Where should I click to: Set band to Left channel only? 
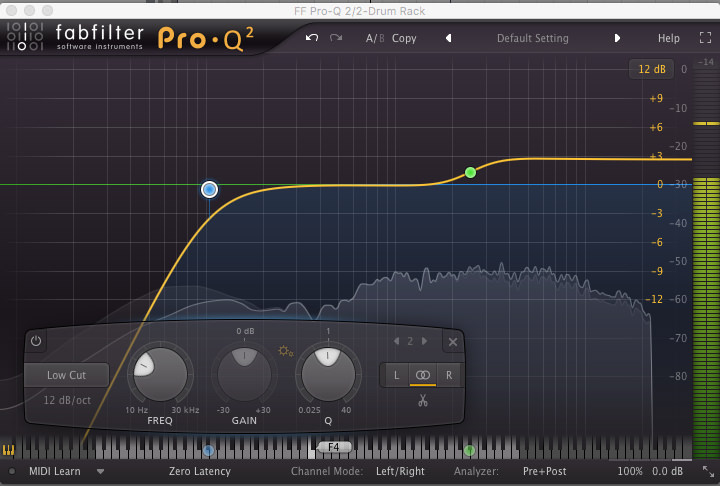tap(396, 375)
